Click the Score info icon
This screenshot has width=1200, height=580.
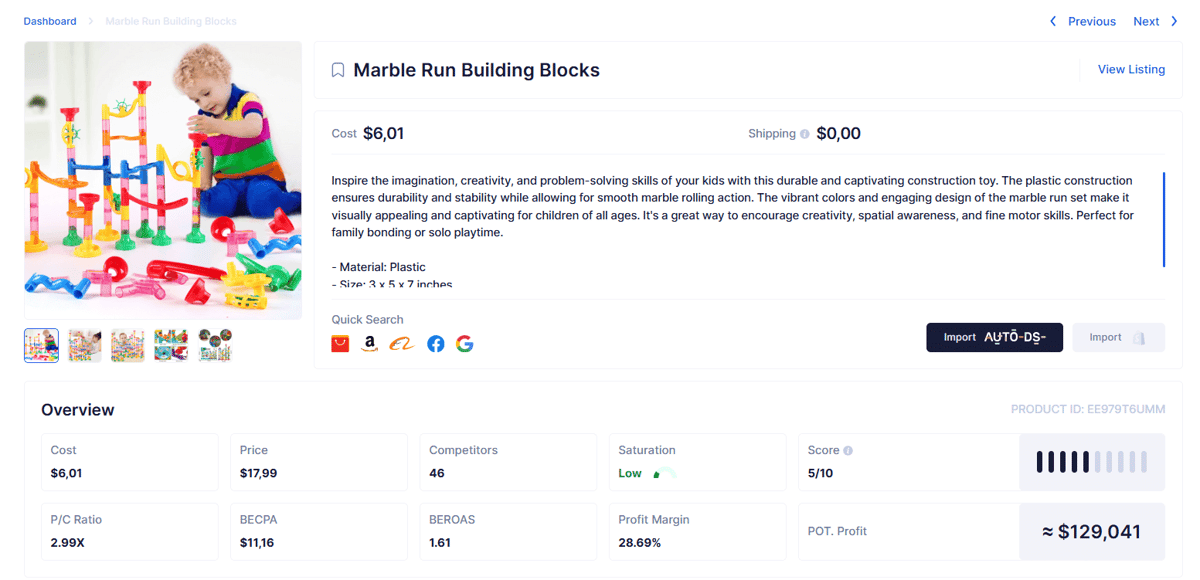click(848, 451)
